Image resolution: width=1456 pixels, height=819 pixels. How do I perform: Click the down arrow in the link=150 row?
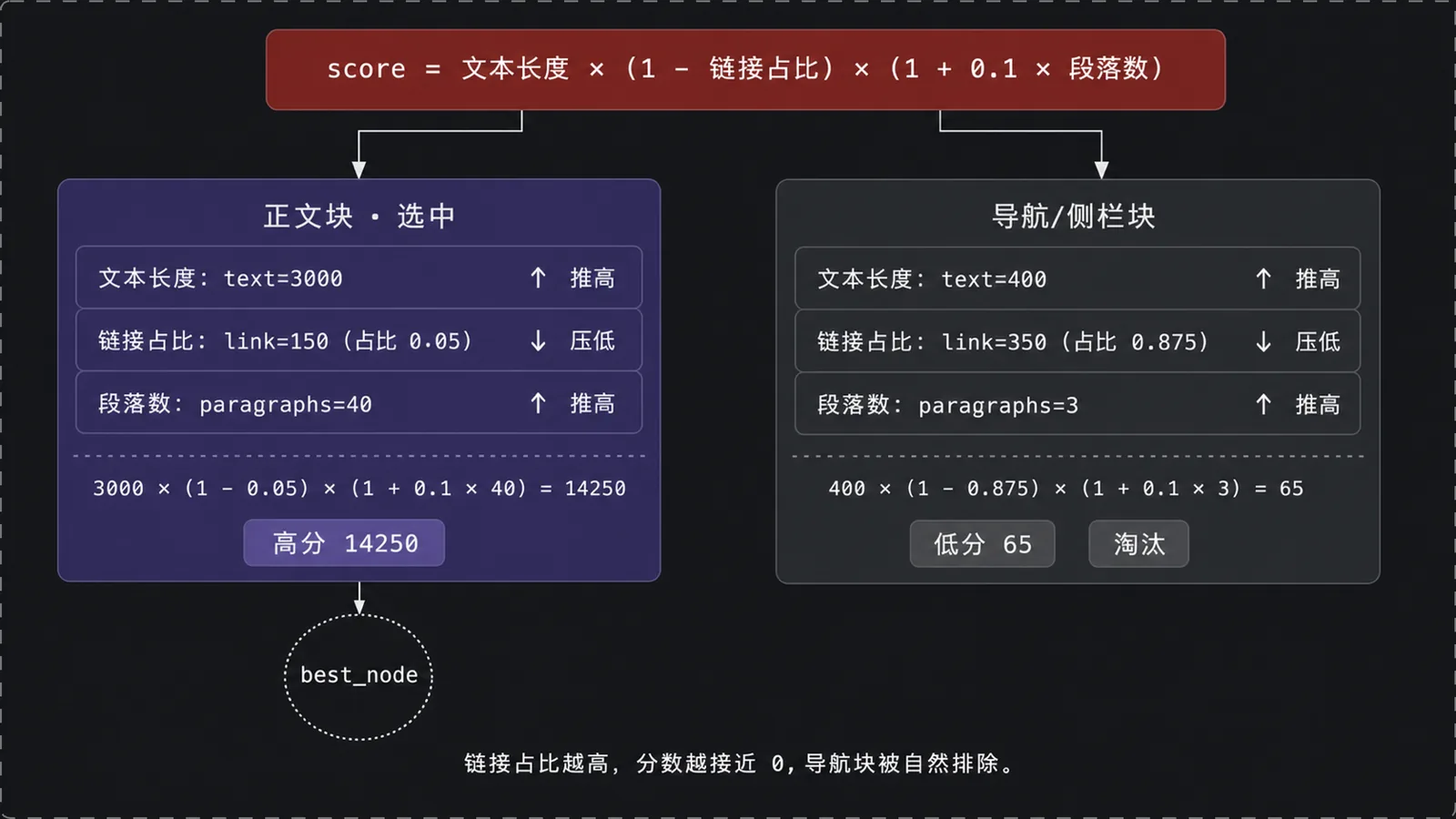pyautogui.click(x=538, y=340)
